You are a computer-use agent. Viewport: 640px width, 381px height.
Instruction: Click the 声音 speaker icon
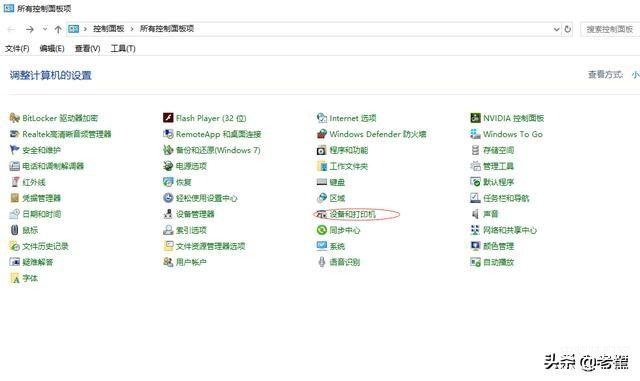pos(475,214)
